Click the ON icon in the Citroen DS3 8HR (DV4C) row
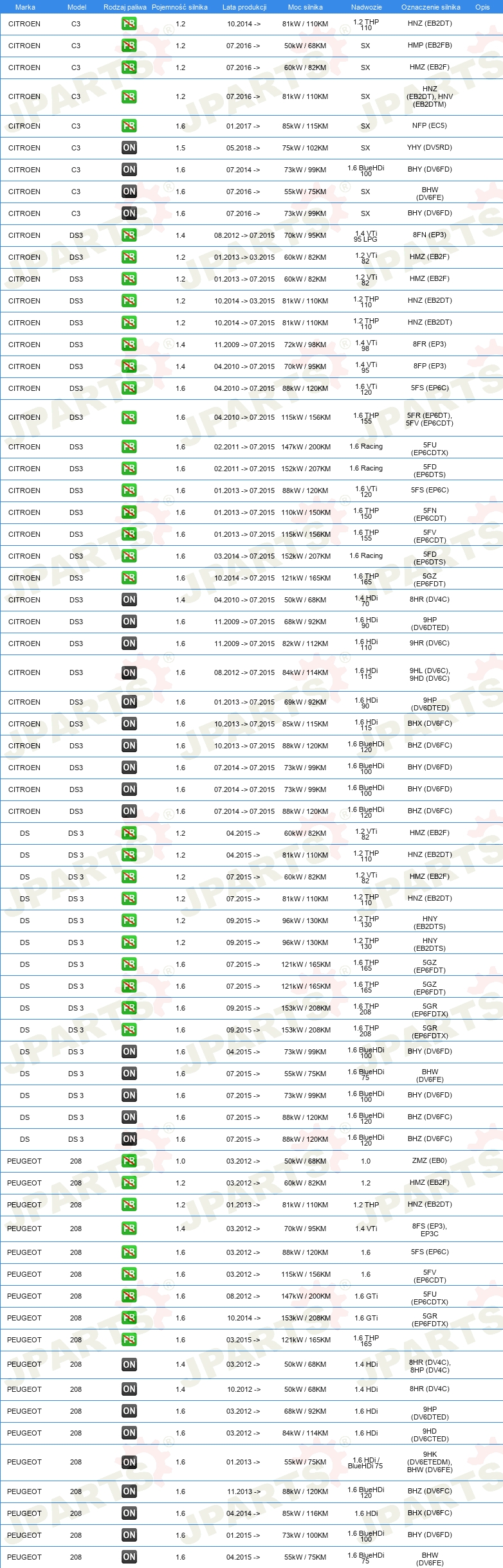503x1568 pixels. pyautogui.click(x=129, y=600)
